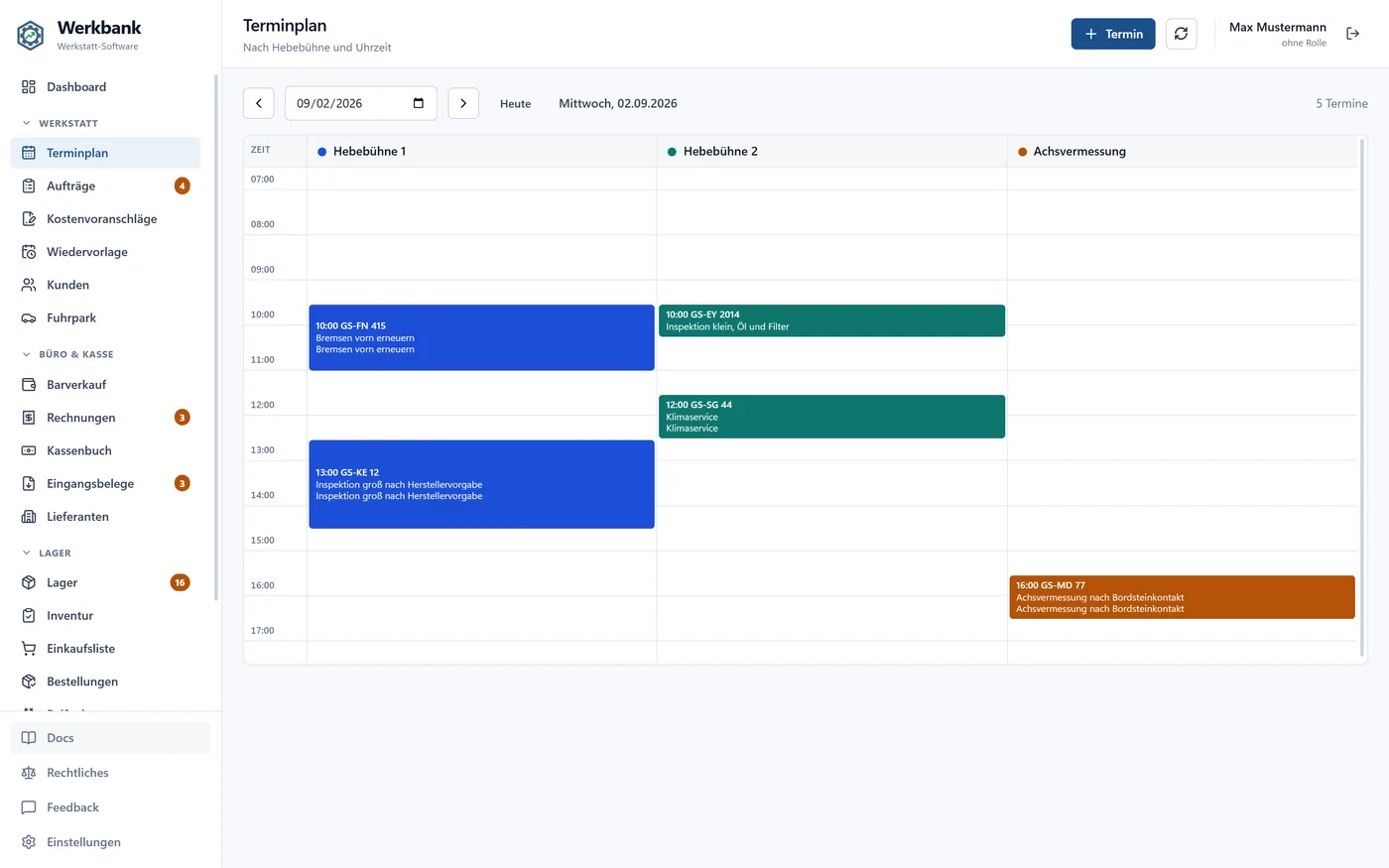Open Bestellungen in the sidebar
This screenshot has width=1389, height=868.
[105, 682]
